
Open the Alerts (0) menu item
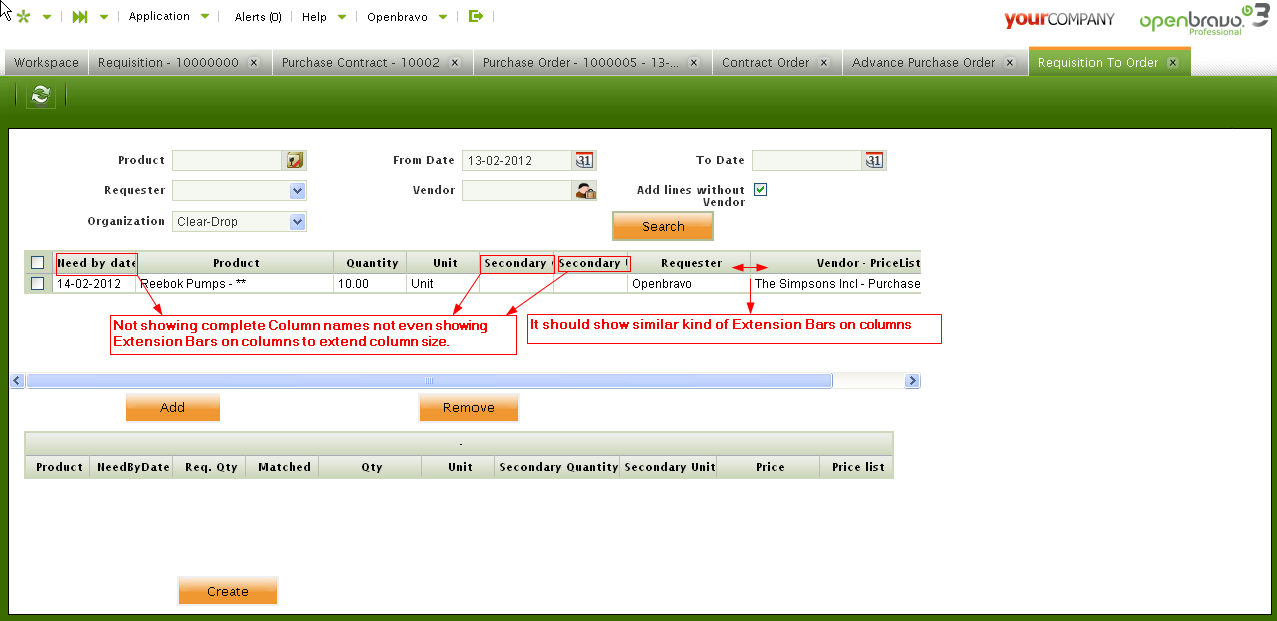pyautogui.click(x=258, y=17)
